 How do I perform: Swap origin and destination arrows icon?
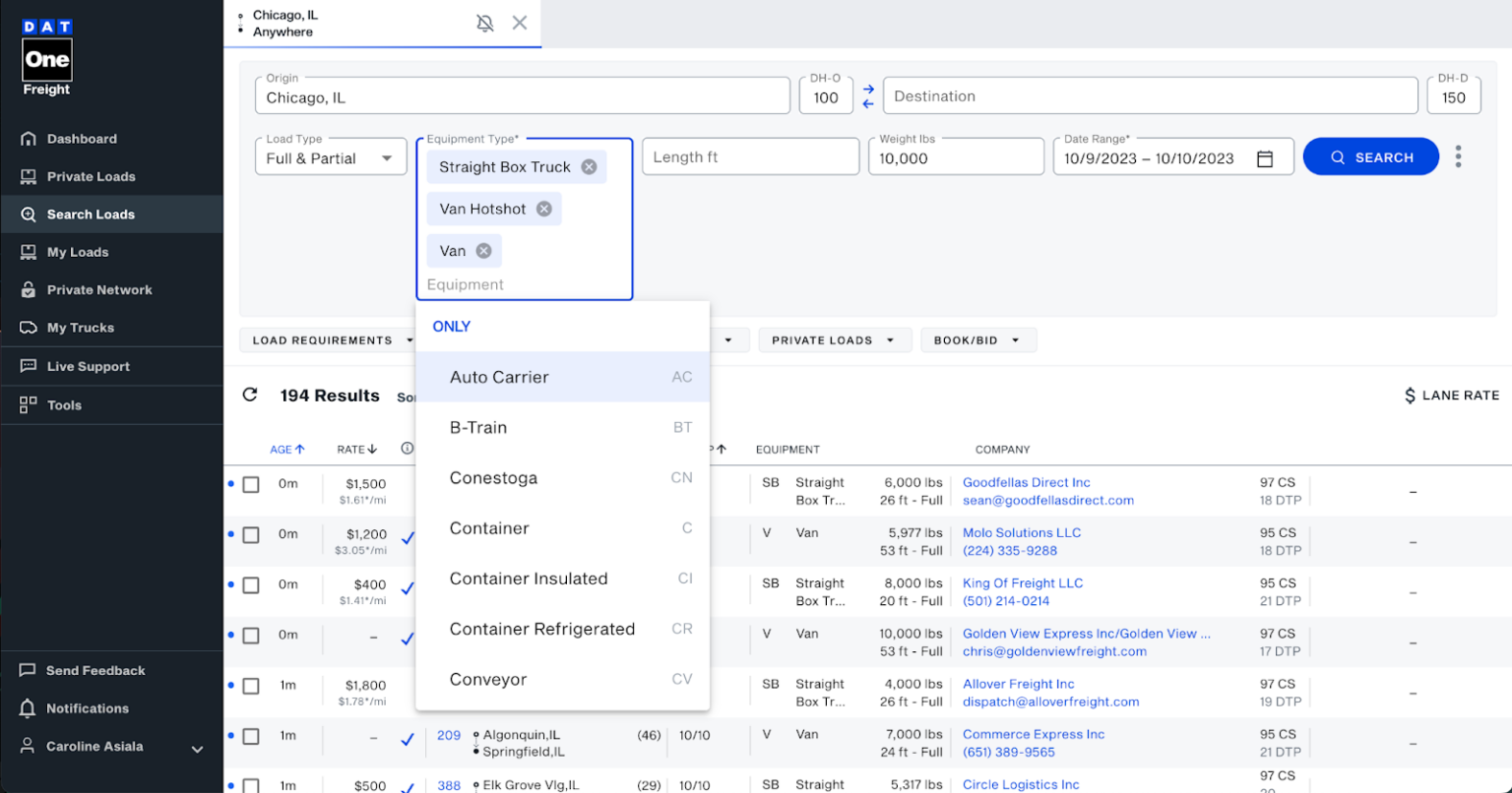868,96
